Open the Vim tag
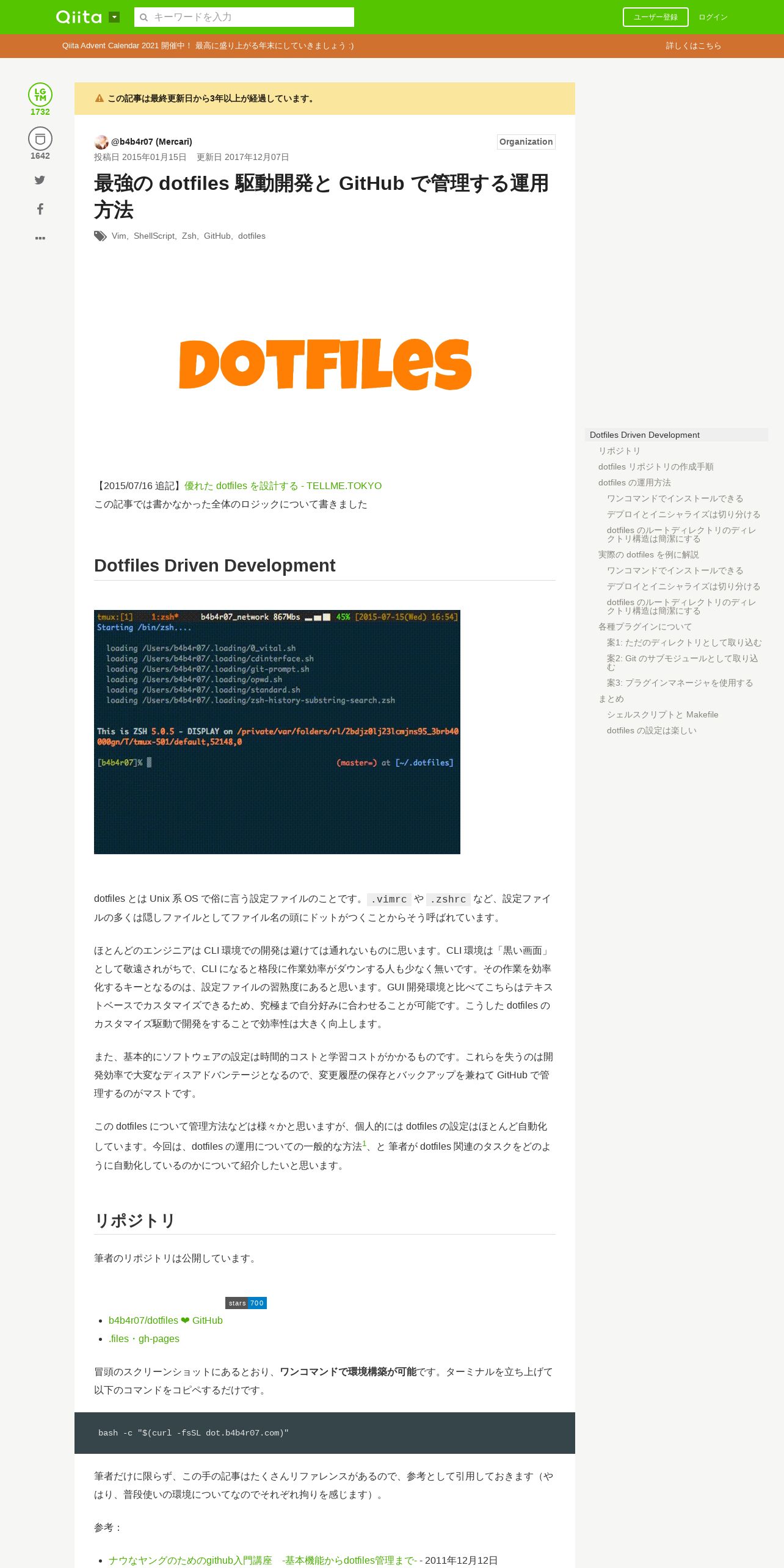The width and height of the screenshot is (784, 1568). [x=118, y=236]
